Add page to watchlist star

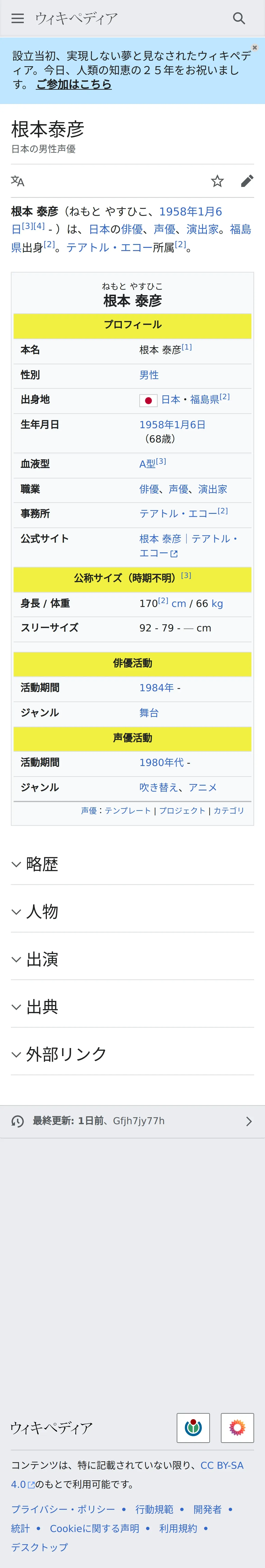(x=217, y=181)
